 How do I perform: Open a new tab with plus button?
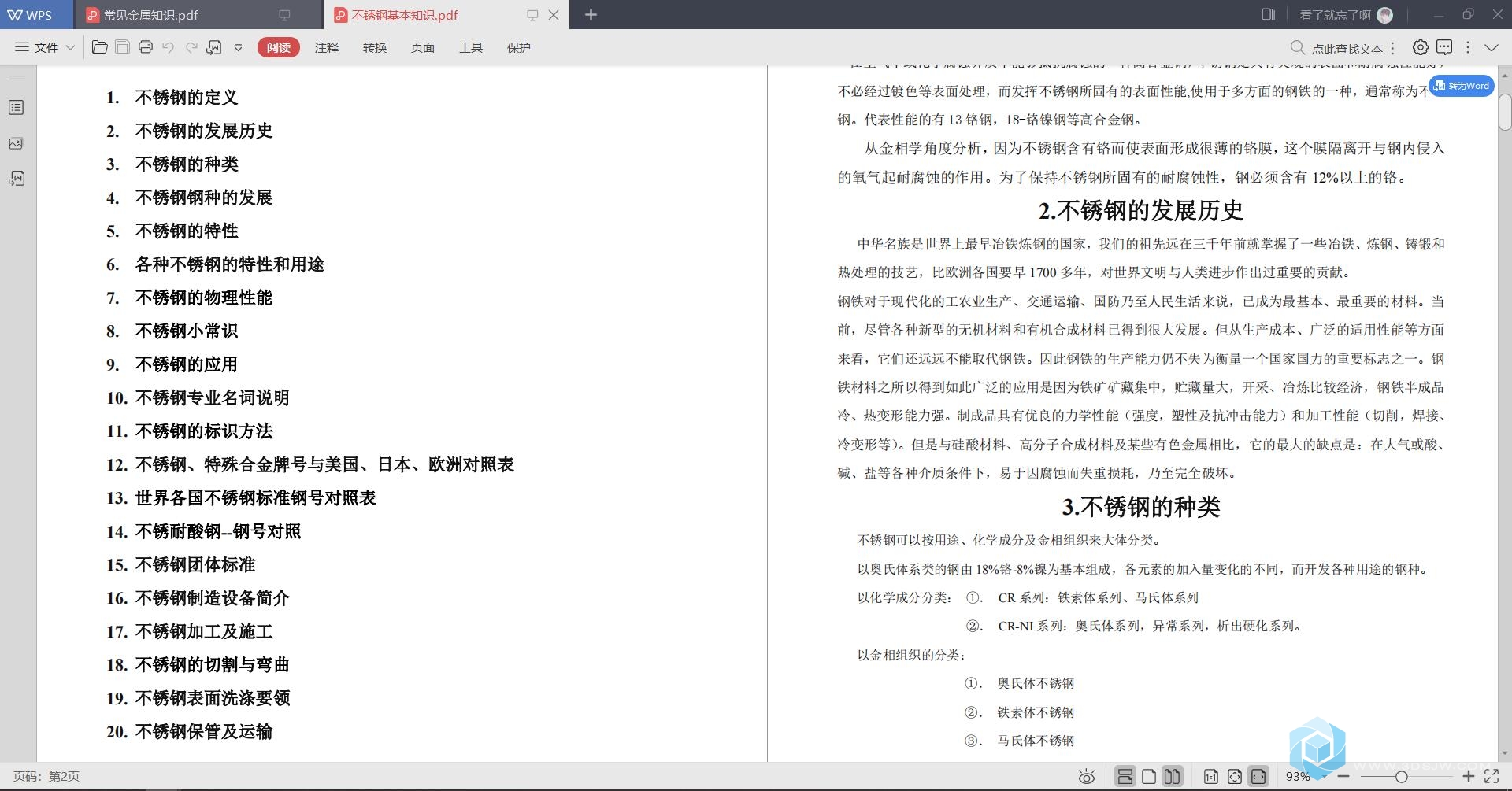pyautogui.click(x=591, y=15)
